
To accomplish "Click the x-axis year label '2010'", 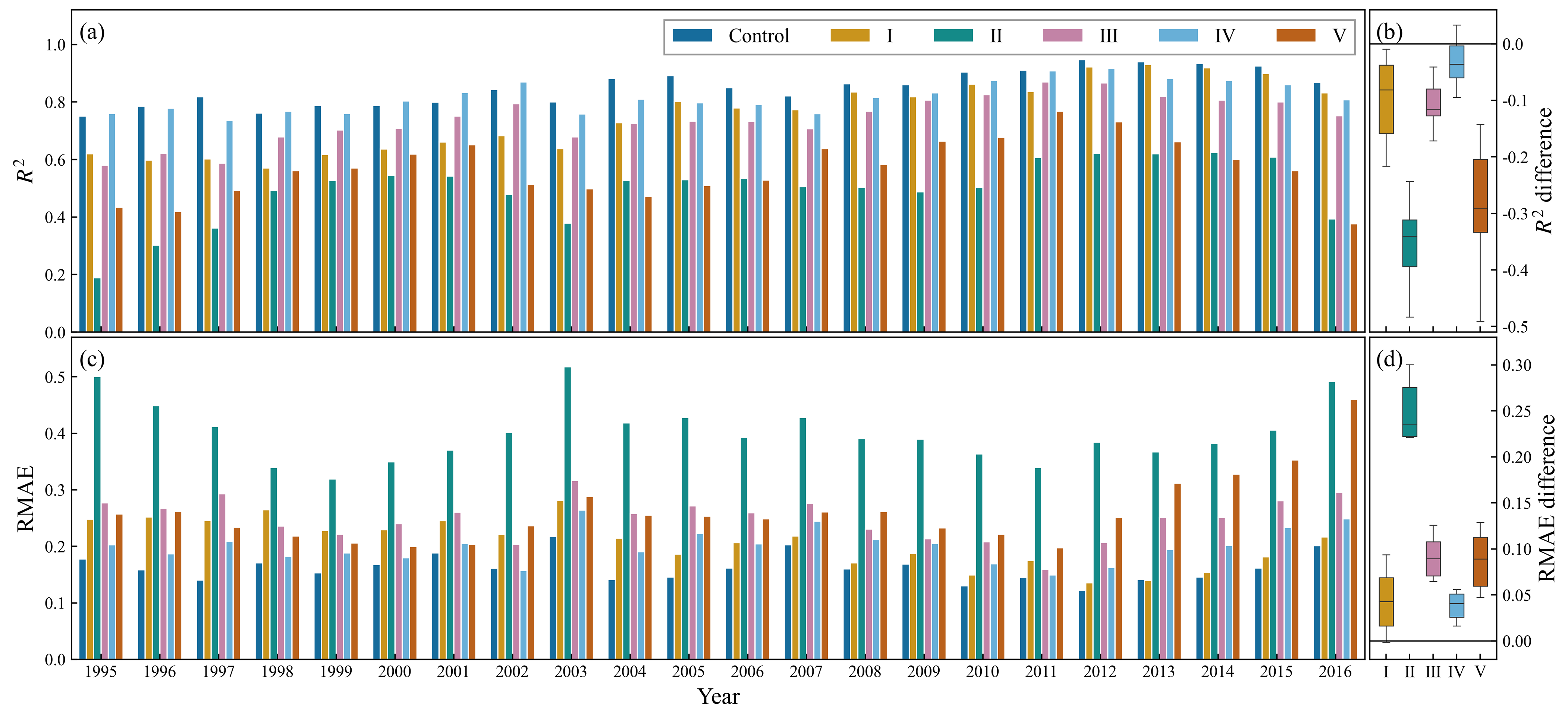I will click(x=982, y=672).
